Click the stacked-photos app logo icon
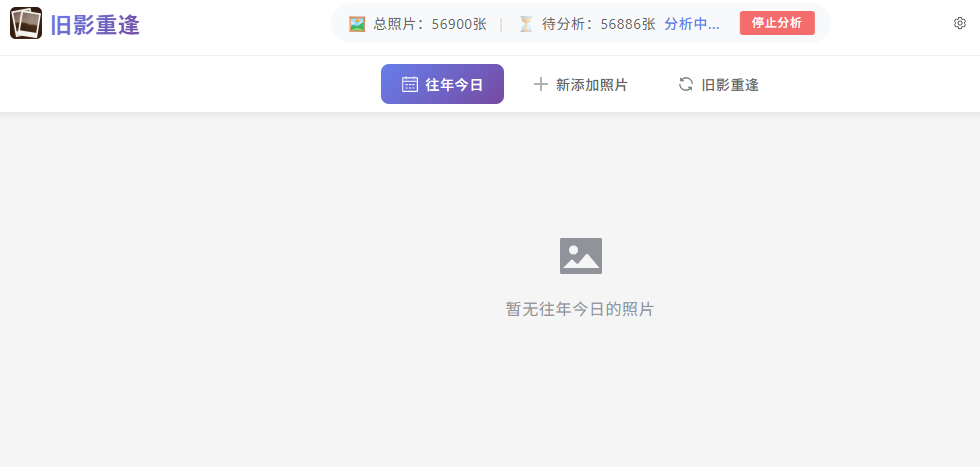The image size is (980, 467). click(x=26, y=23)
